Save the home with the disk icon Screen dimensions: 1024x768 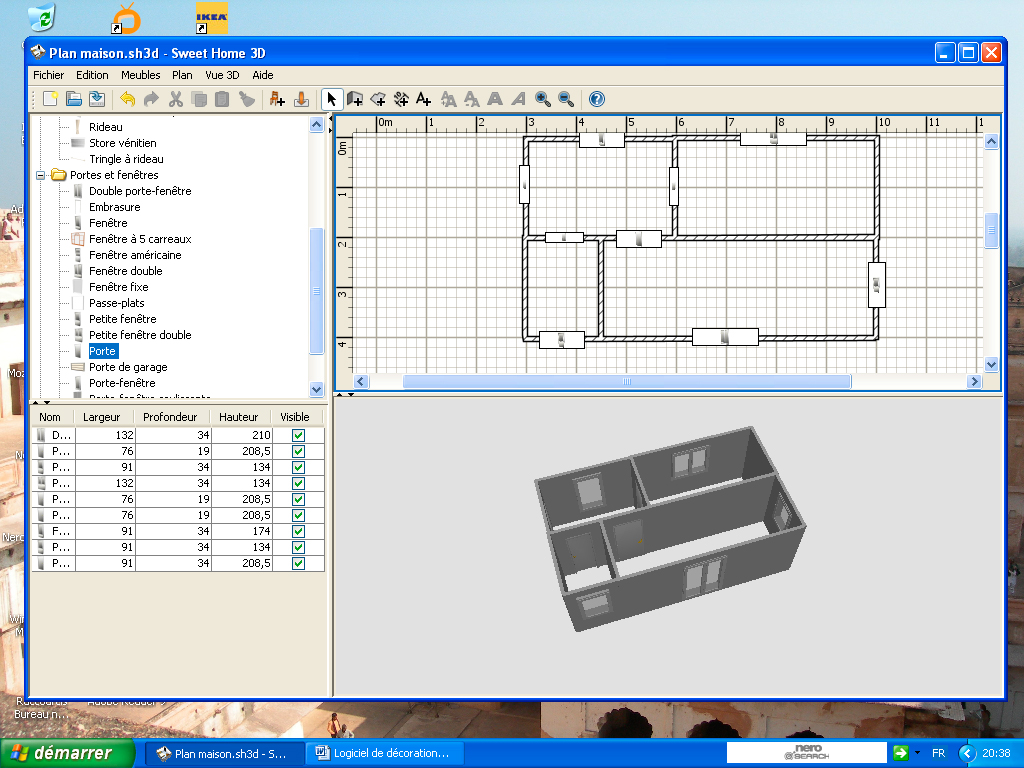[97, 99]
